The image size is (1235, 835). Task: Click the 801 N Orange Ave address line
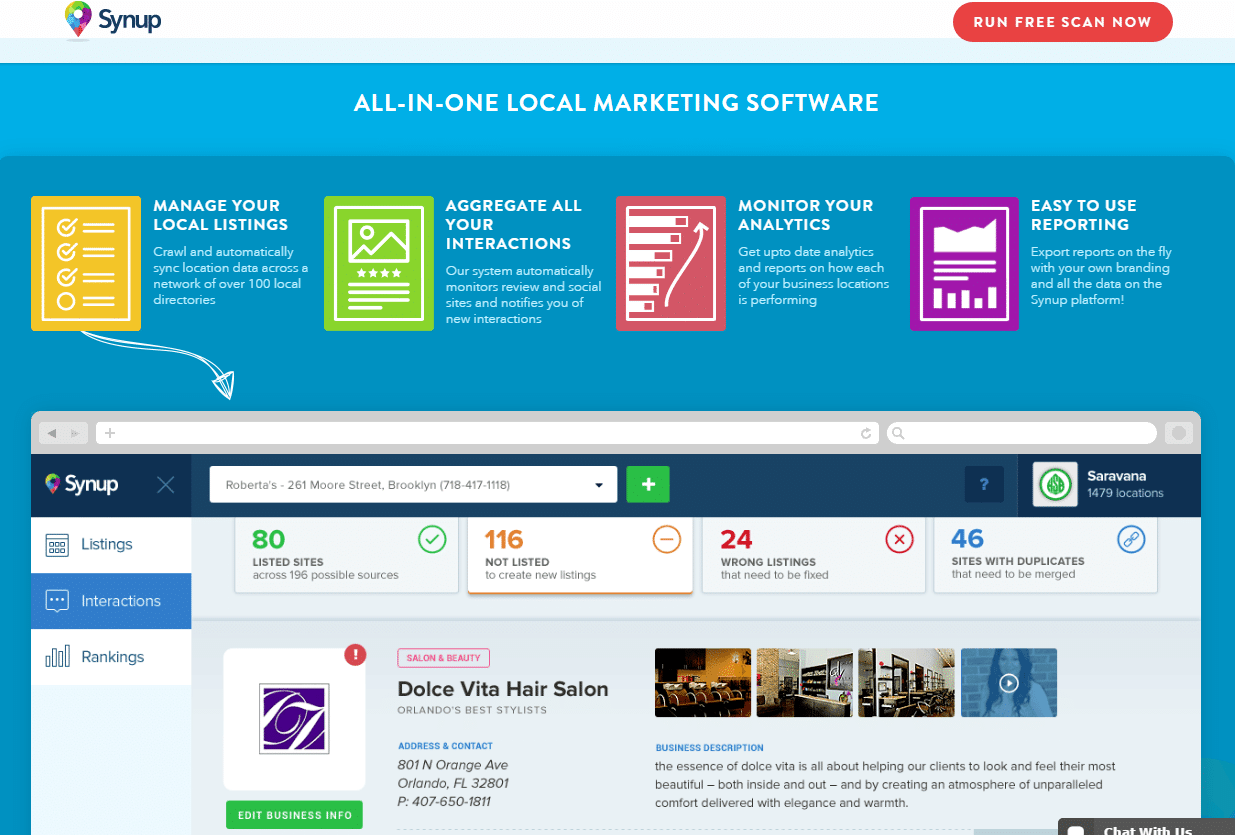pos(453,765)
